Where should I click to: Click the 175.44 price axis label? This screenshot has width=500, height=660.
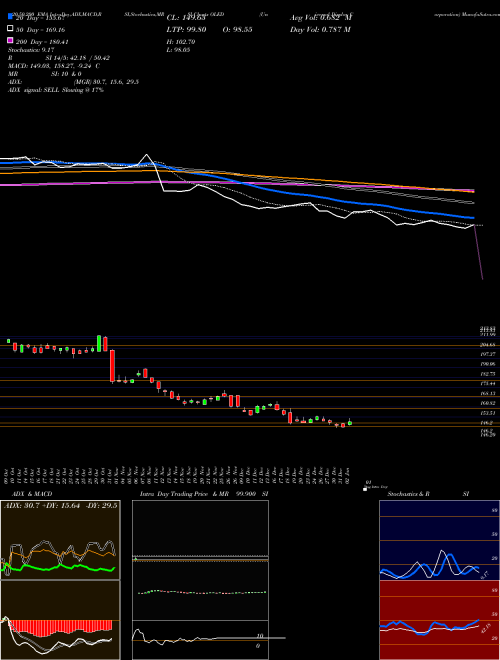click(x=489, y=383)
